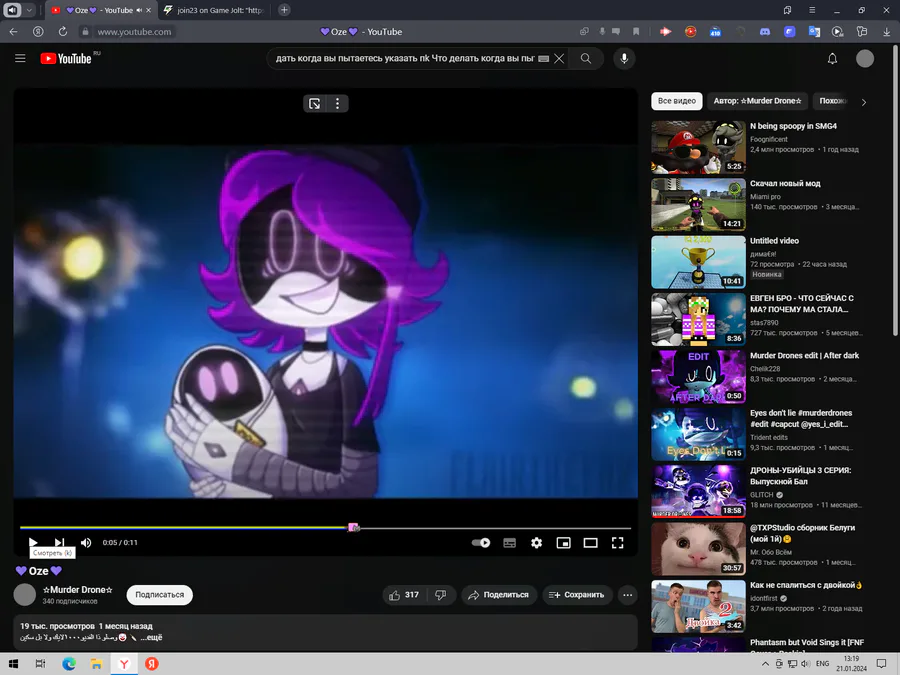Screen dimensions: 900x675
Task: Mute the player volume speaker icon
Action: coord(86,542)
